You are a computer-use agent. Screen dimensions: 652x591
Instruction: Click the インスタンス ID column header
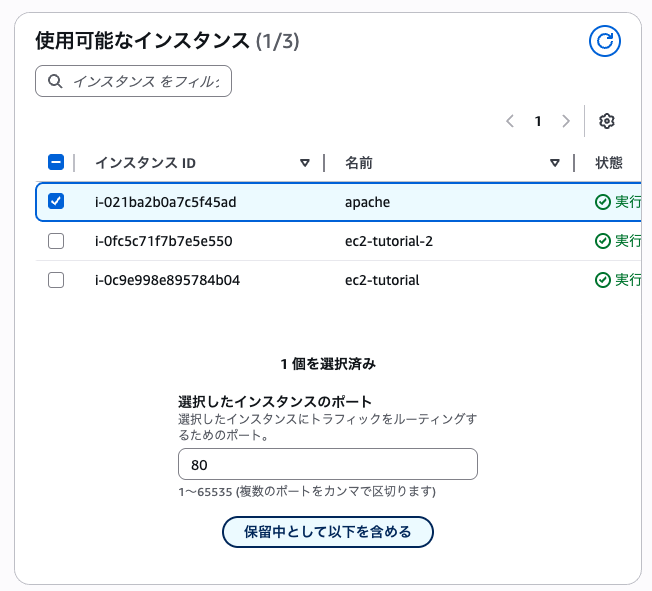click(146, 163)
